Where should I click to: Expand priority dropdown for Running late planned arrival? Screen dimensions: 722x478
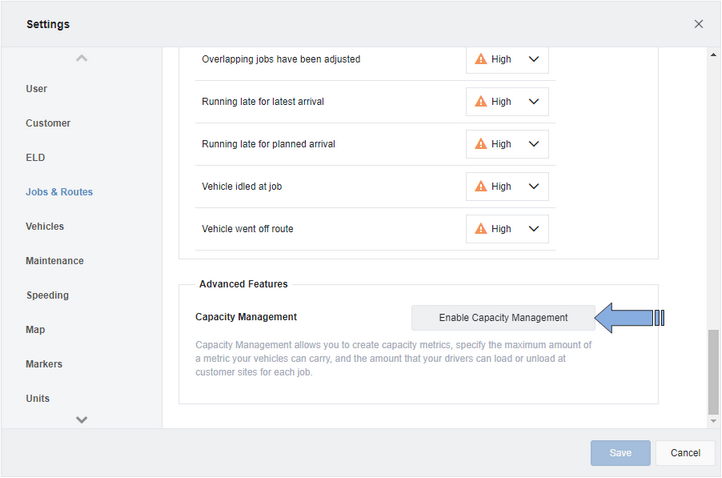pyautogui.click(x=507, y=144)
